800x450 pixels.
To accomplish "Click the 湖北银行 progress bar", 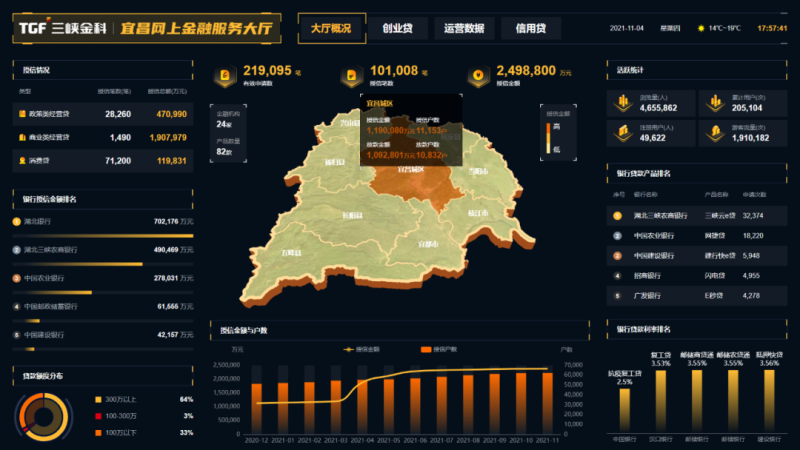I will (x=103, y=236).
